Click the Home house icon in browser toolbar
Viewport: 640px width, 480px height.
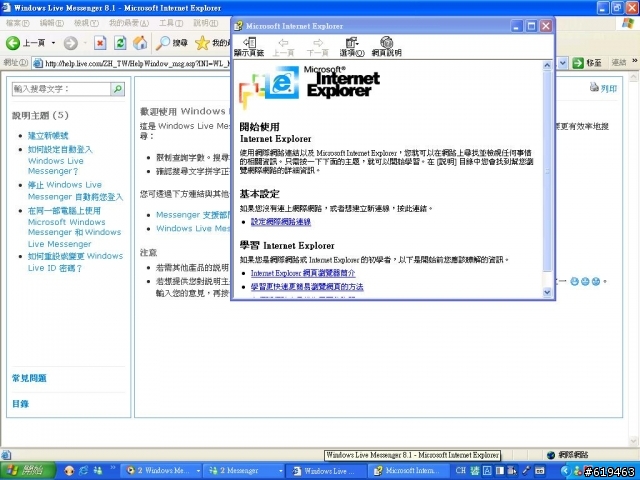click(140, 42)
